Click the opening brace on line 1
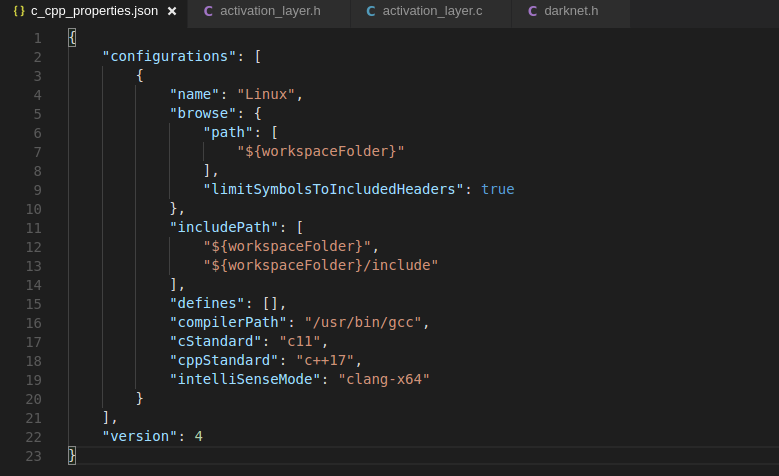This screenshot has width=779, height=476. pos(72,37)
